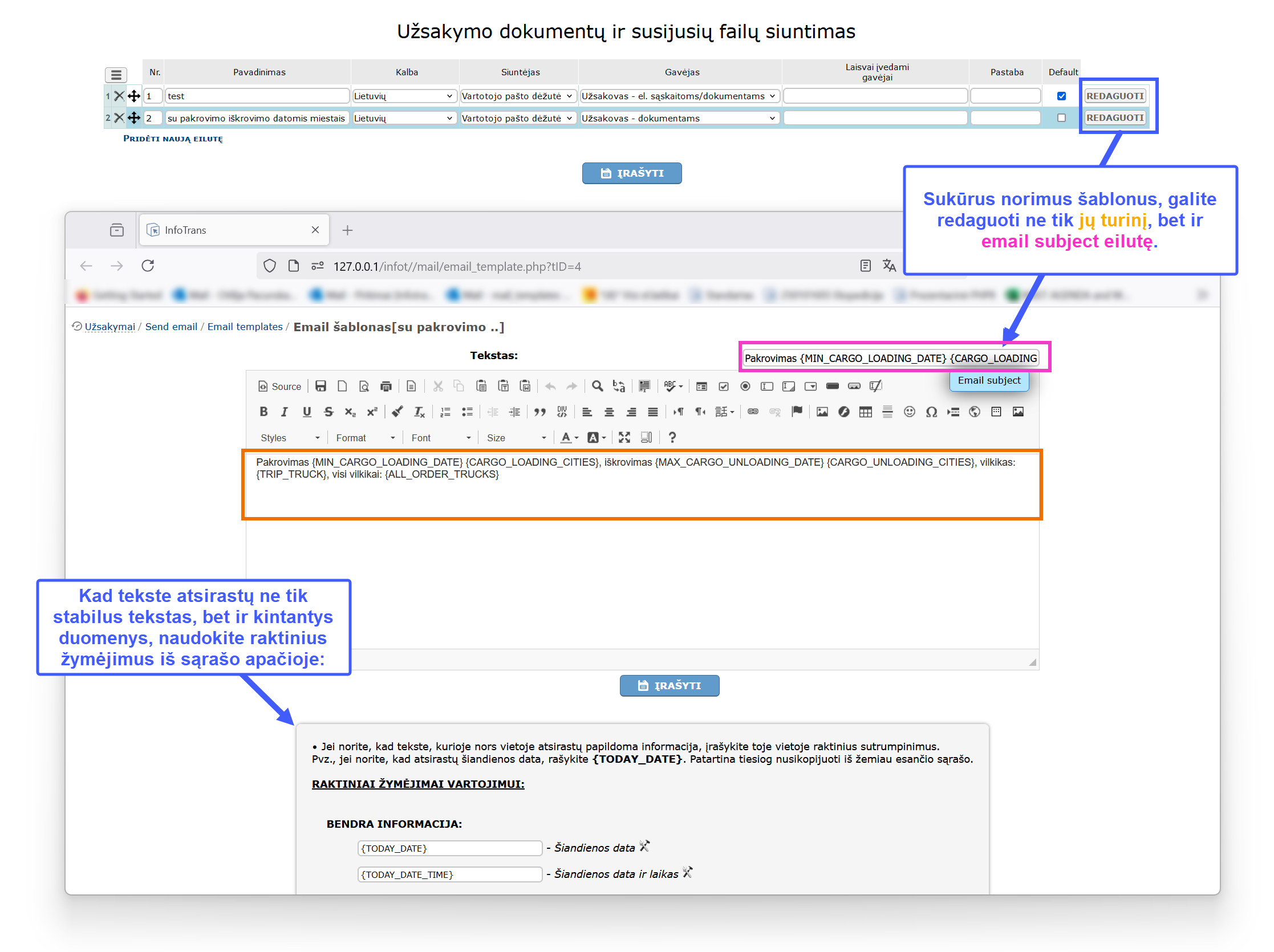
Task: Click the ĮRAŠYTI button below the editor
Action: point(670,685)
